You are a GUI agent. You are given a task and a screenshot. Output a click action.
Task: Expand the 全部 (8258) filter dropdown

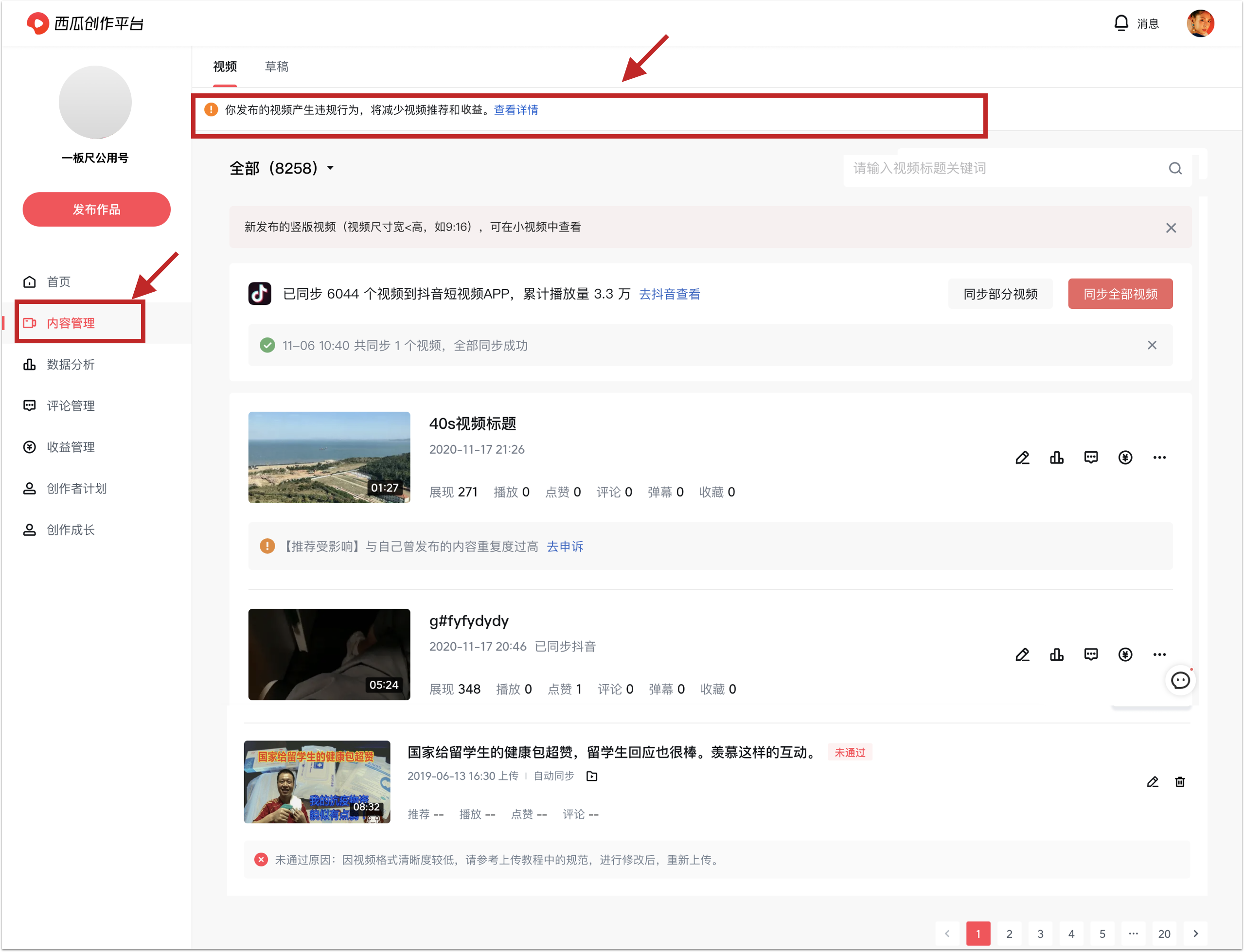[x=282, y=168]
